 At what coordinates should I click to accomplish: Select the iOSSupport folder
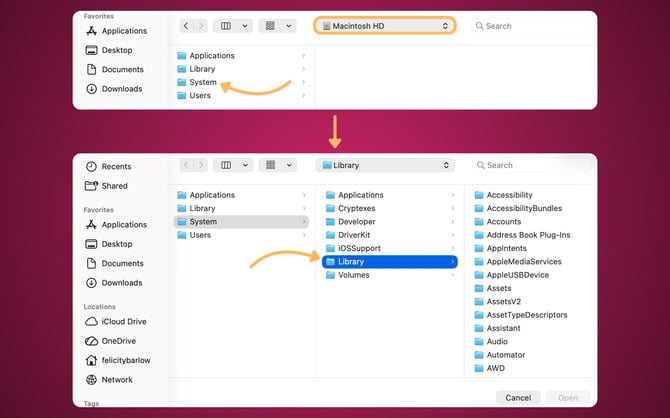click(353, 248)
